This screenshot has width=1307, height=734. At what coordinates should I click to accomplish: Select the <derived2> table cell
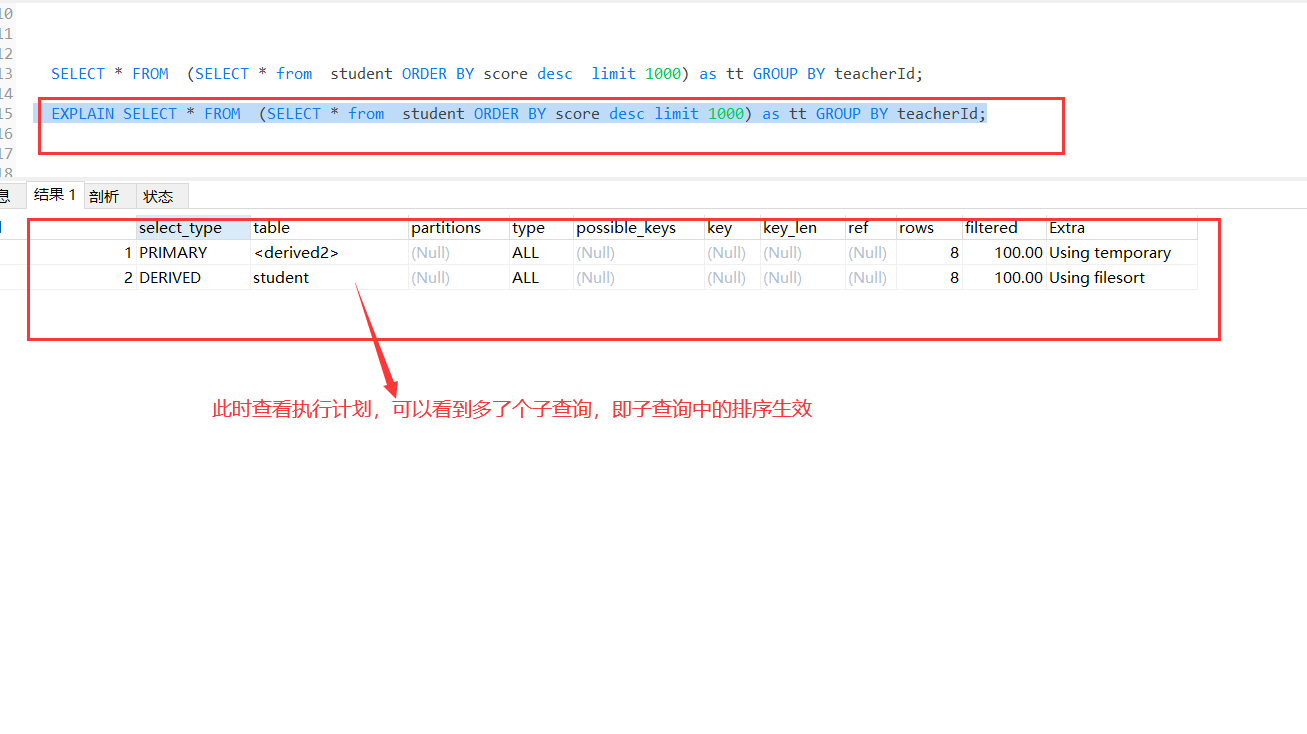329,253
